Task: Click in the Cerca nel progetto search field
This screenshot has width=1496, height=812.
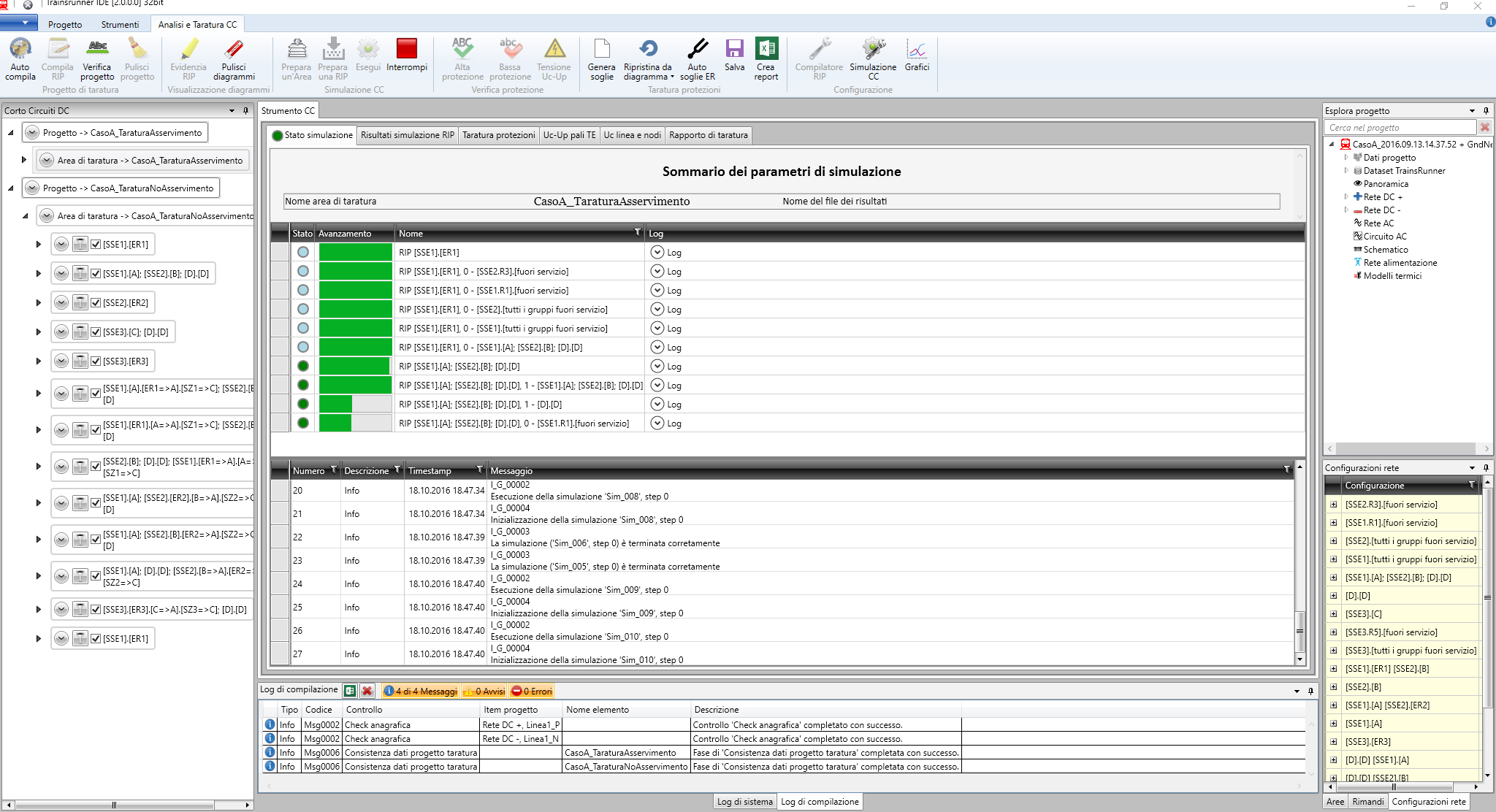Action: pos(1399,127)
